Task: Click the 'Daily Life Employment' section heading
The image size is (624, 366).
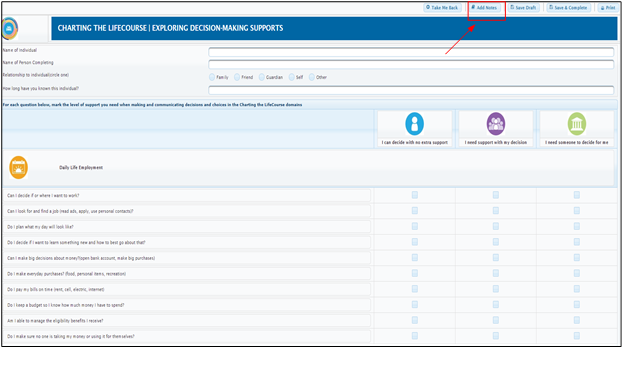Action: (x=81, y=167)
